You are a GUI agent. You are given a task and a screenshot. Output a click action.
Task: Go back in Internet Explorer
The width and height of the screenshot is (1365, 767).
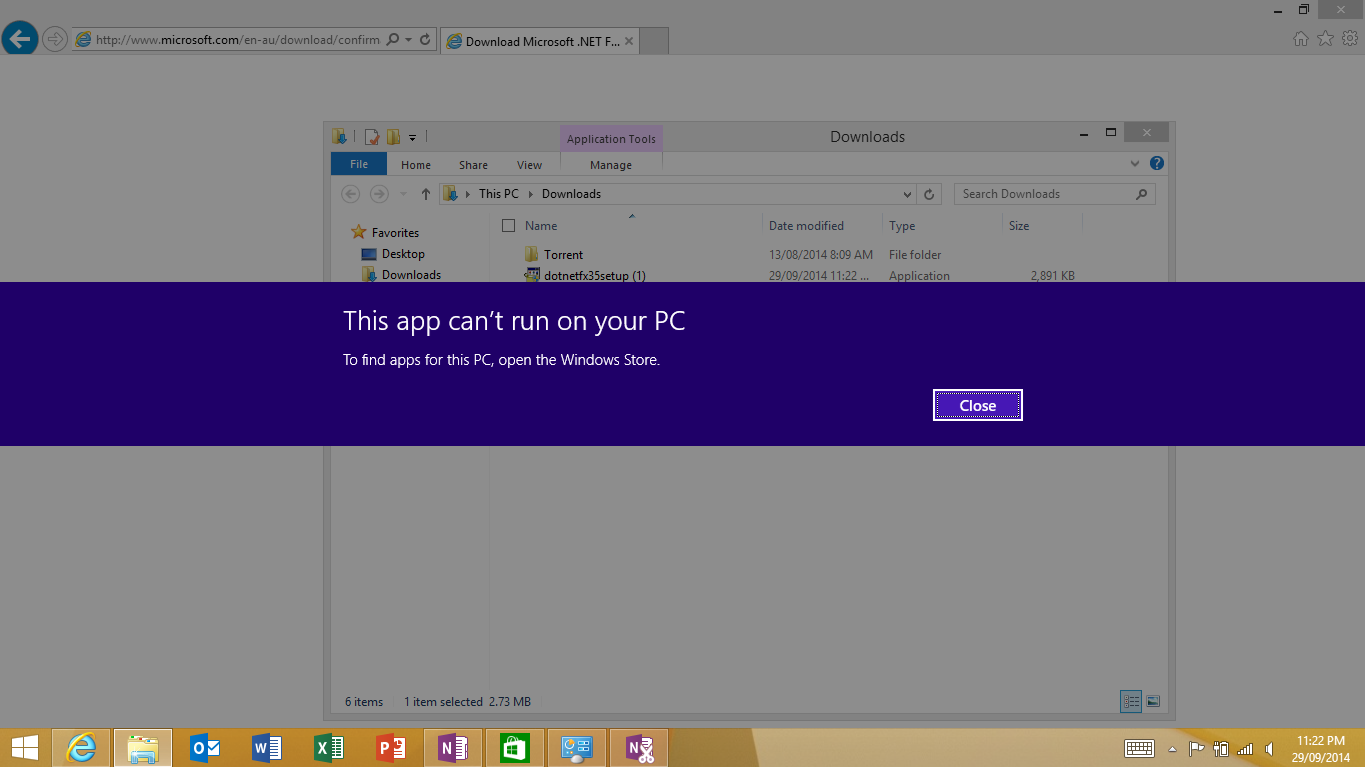tap(19, 39)
